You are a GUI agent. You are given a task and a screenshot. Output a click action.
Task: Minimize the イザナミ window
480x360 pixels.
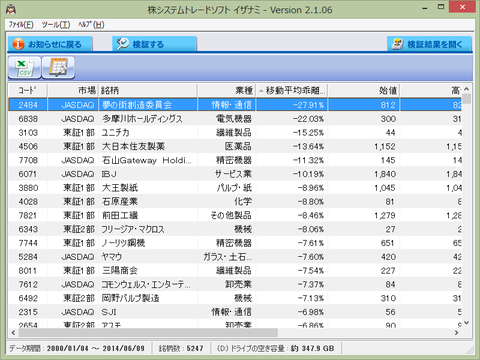tap(425, 8)
